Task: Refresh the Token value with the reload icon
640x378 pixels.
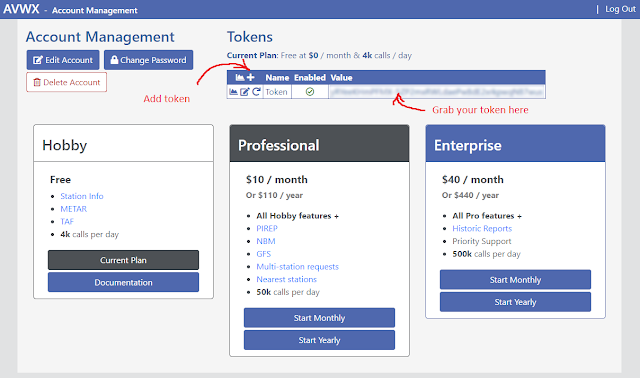Action: click(x=256, y=92)
